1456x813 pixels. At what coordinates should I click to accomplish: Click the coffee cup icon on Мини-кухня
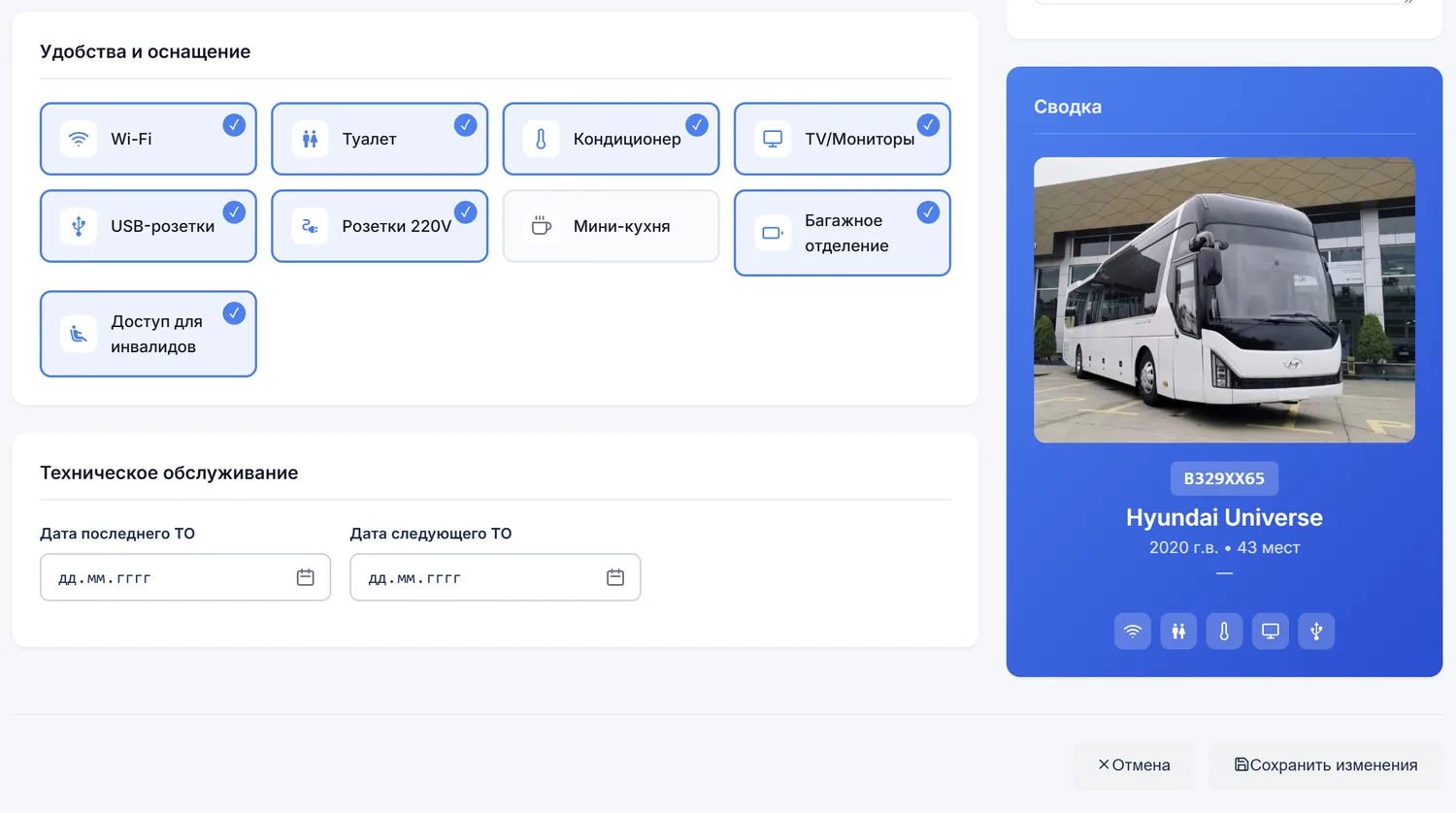coord(541,226)
